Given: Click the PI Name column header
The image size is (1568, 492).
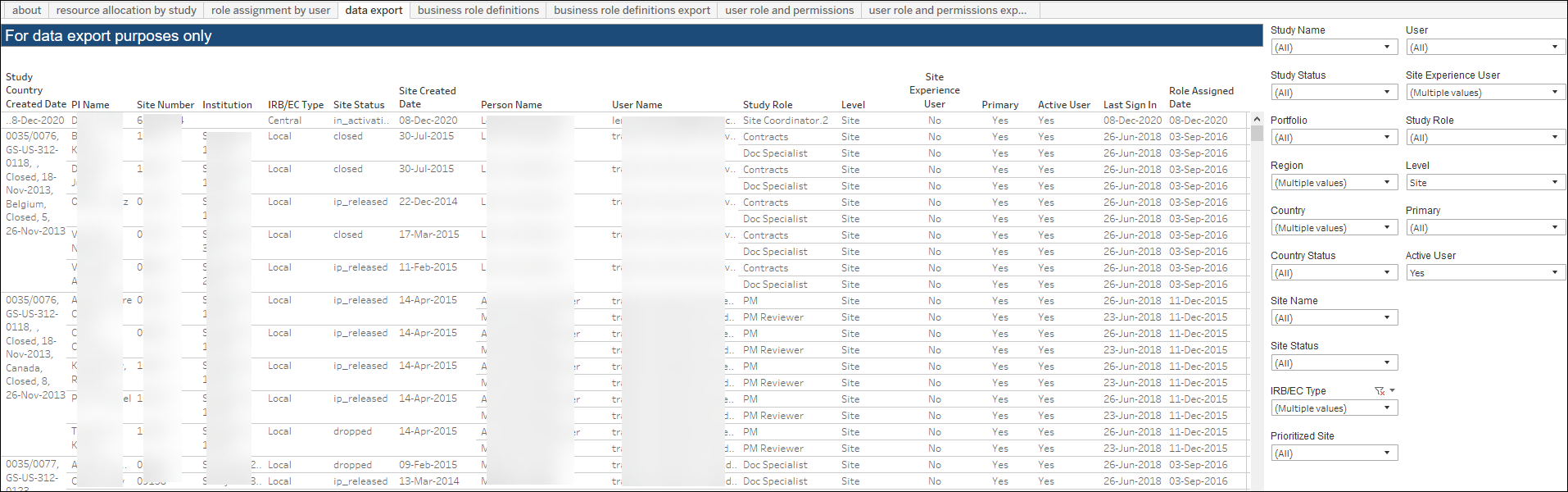Looking at the screenshot, I should click(90, 105).
